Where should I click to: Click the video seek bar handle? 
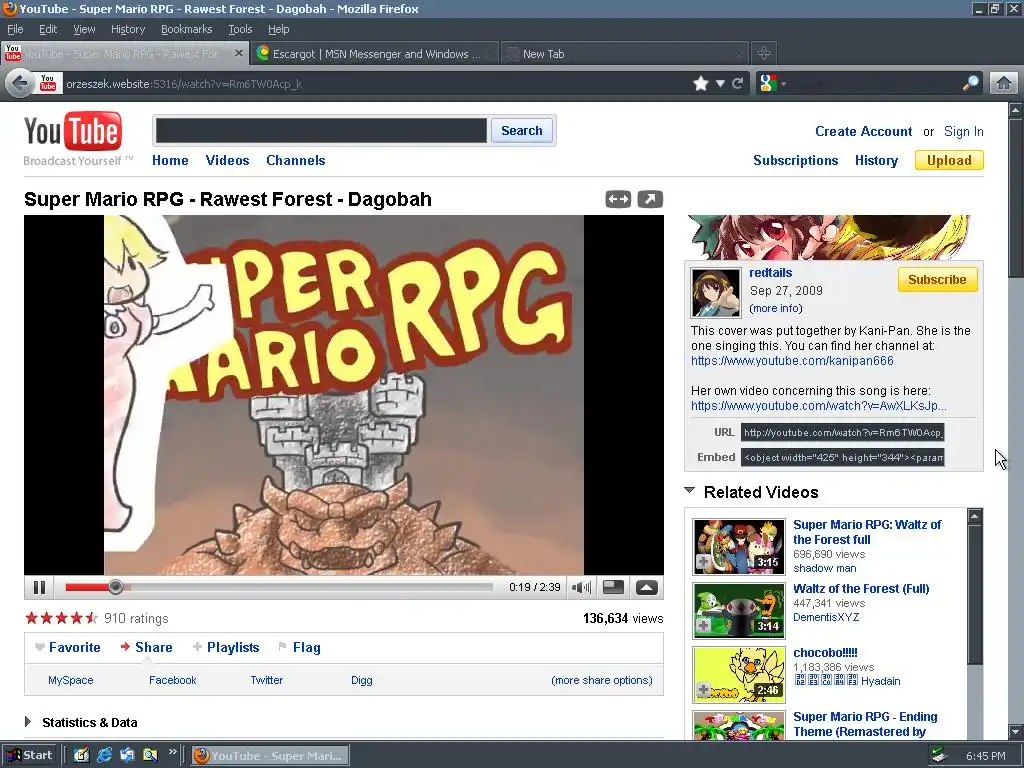pos(116,587)
